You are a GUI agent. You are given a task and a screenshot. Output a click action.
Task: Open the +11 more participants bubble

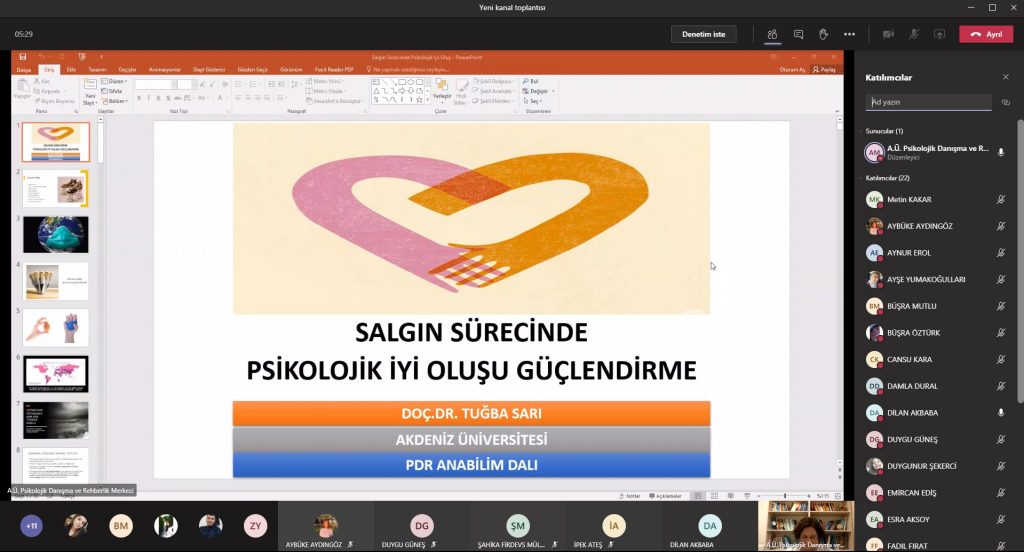(x=31, y=526)
